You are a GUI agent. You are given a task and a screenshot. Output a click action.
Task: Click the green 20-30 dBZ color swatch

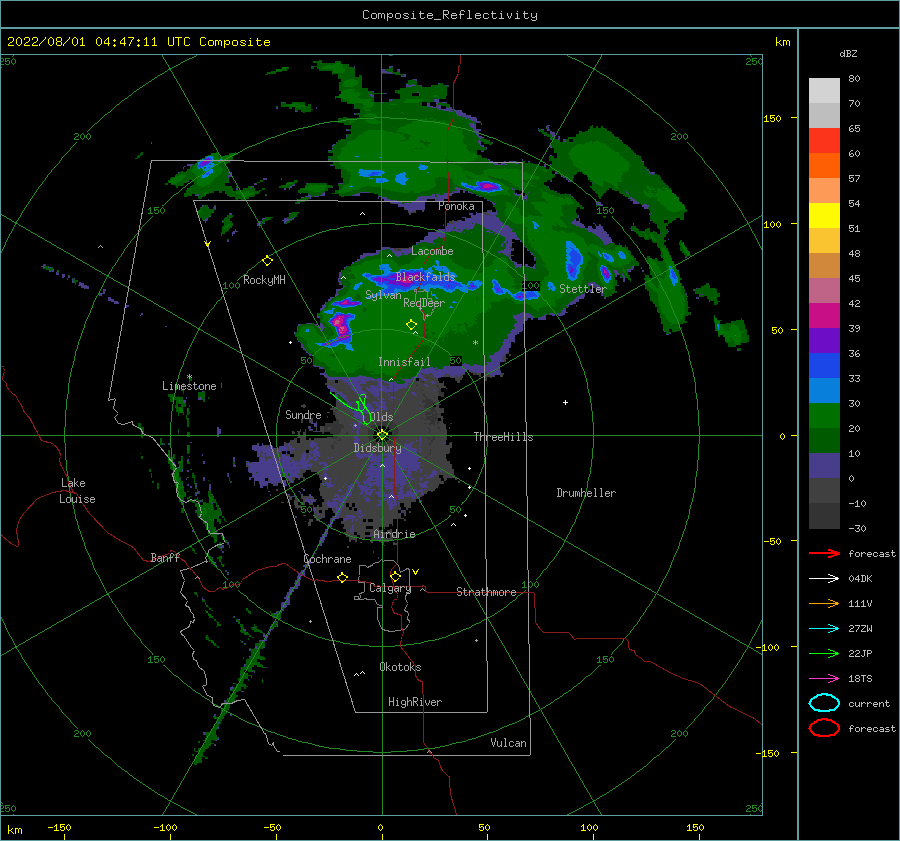click(x=824, y=416)
